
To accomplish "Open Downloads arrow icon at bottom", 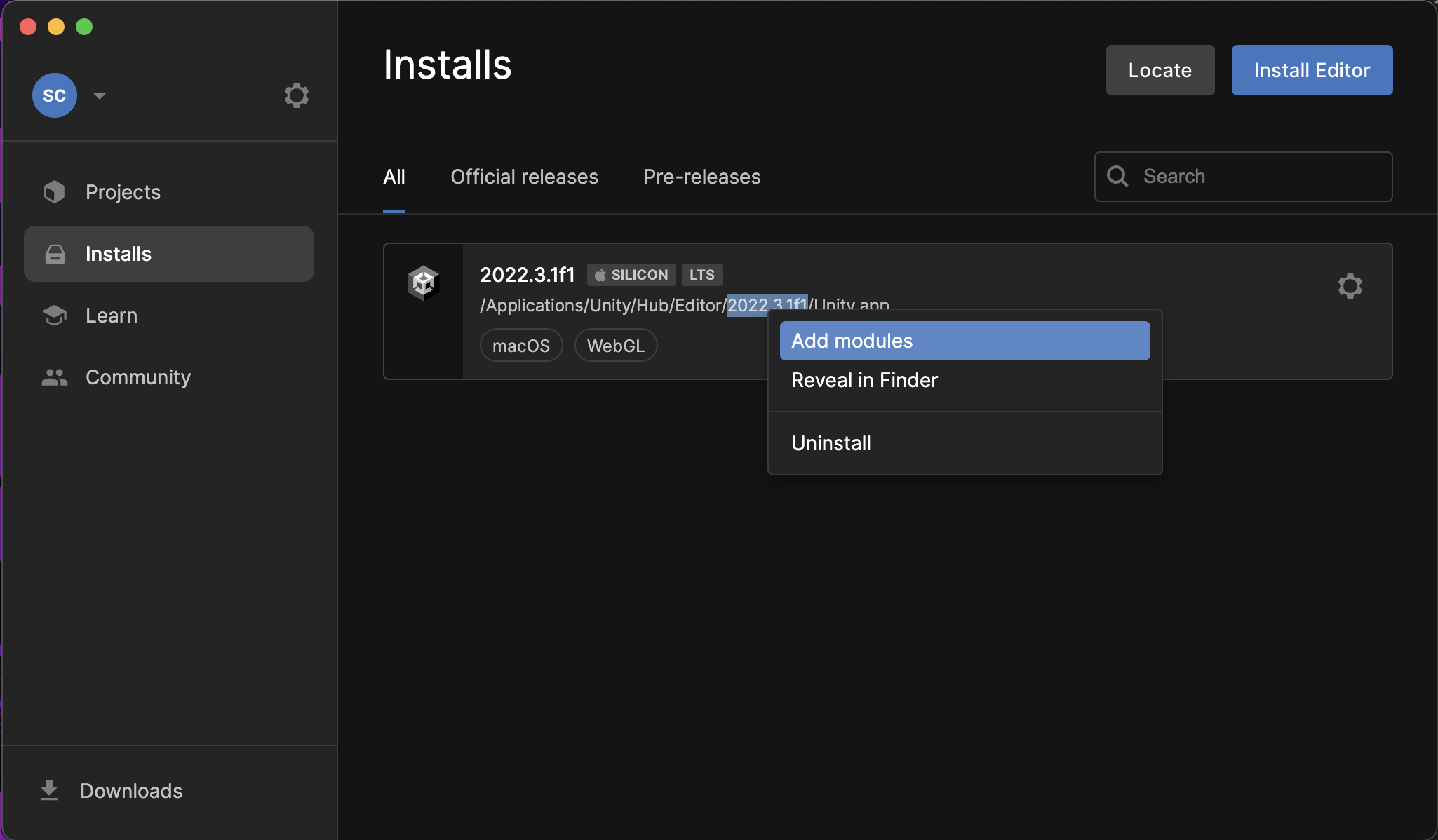I will pos(49,791).
